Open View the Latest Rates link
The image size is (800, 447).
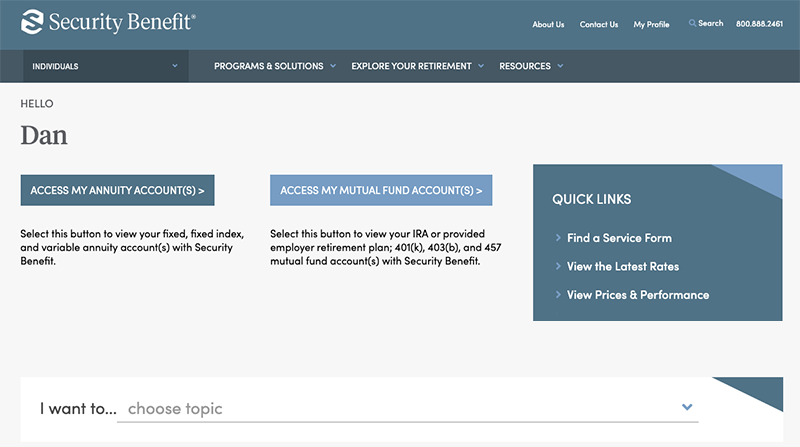623,266
